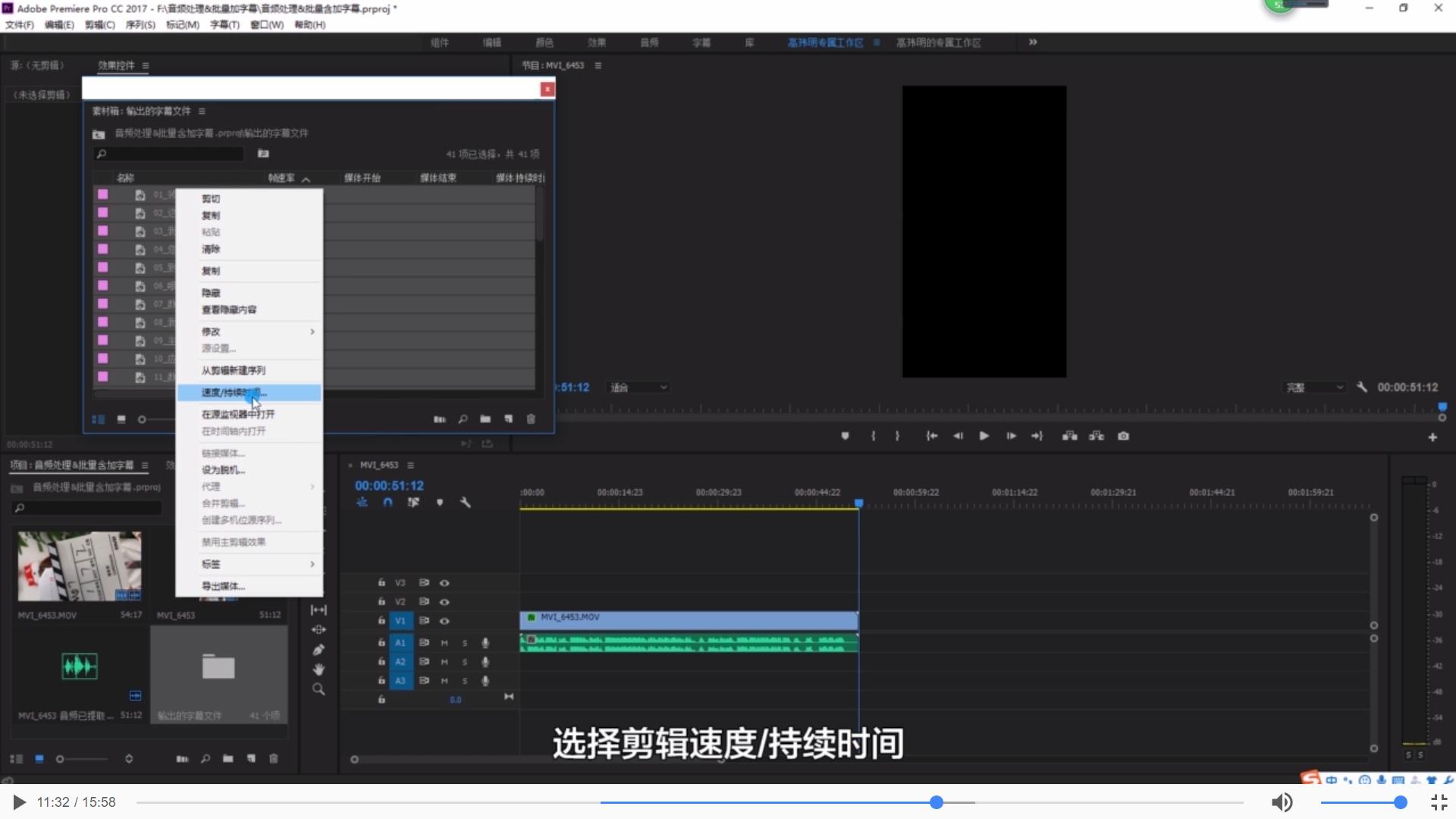1456x819 pixels.
Task: Select the Hand tool in timeline toolbar
Action: pyautogui.click(x=318, y=669)
